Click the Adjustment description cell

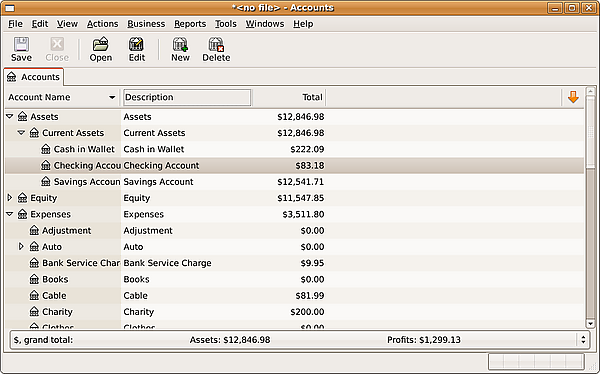tap(148, 230)
